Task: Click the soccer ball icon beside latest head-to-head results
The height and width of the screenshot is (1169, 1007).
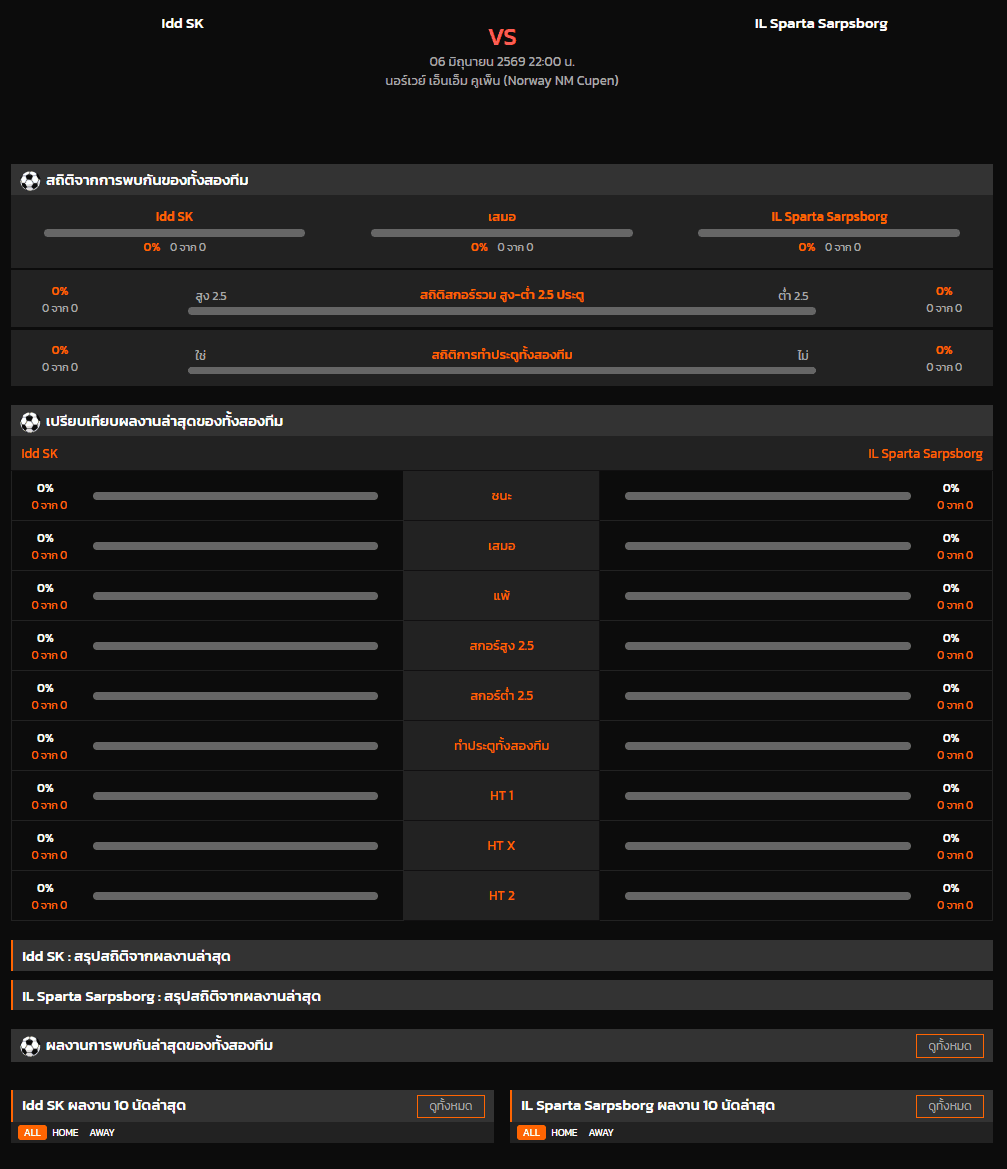Action: 30,1046
